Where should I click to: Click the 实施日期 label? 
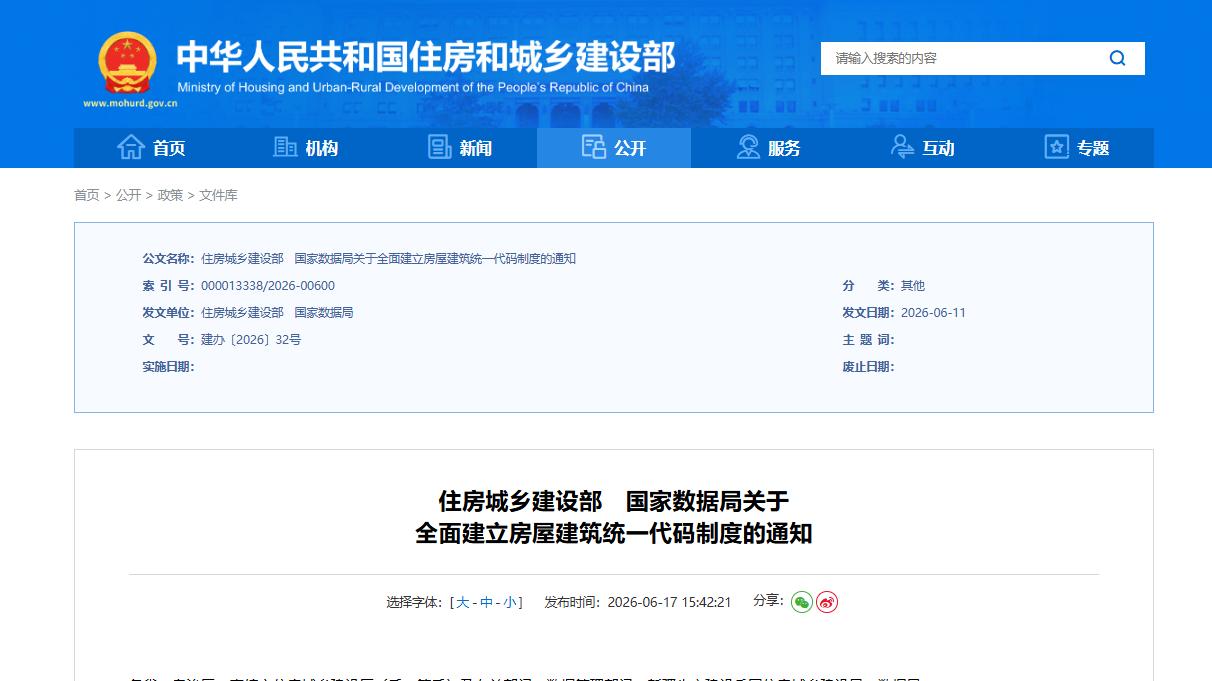pos(168,366)
